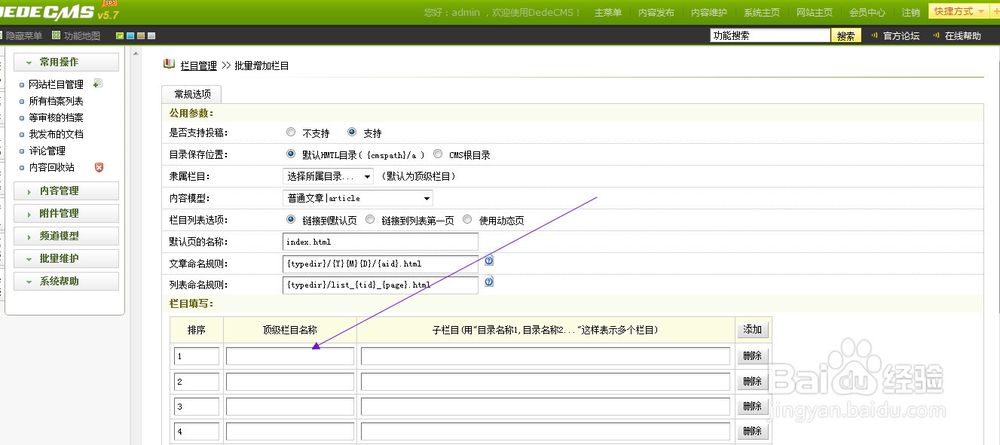Pick the gray skin swatch

pos(152,36)
